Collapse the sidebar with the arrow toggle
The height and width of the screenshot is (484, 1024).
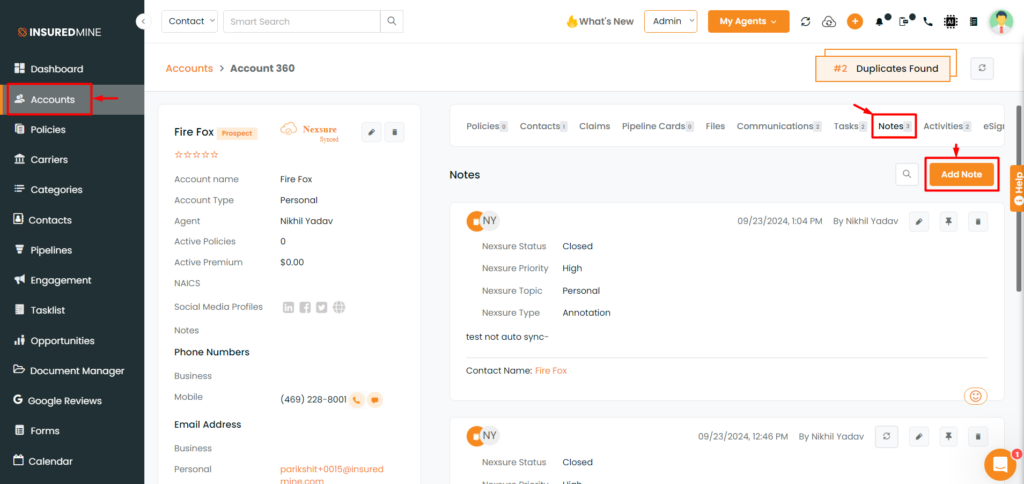(x=143, y=21)
